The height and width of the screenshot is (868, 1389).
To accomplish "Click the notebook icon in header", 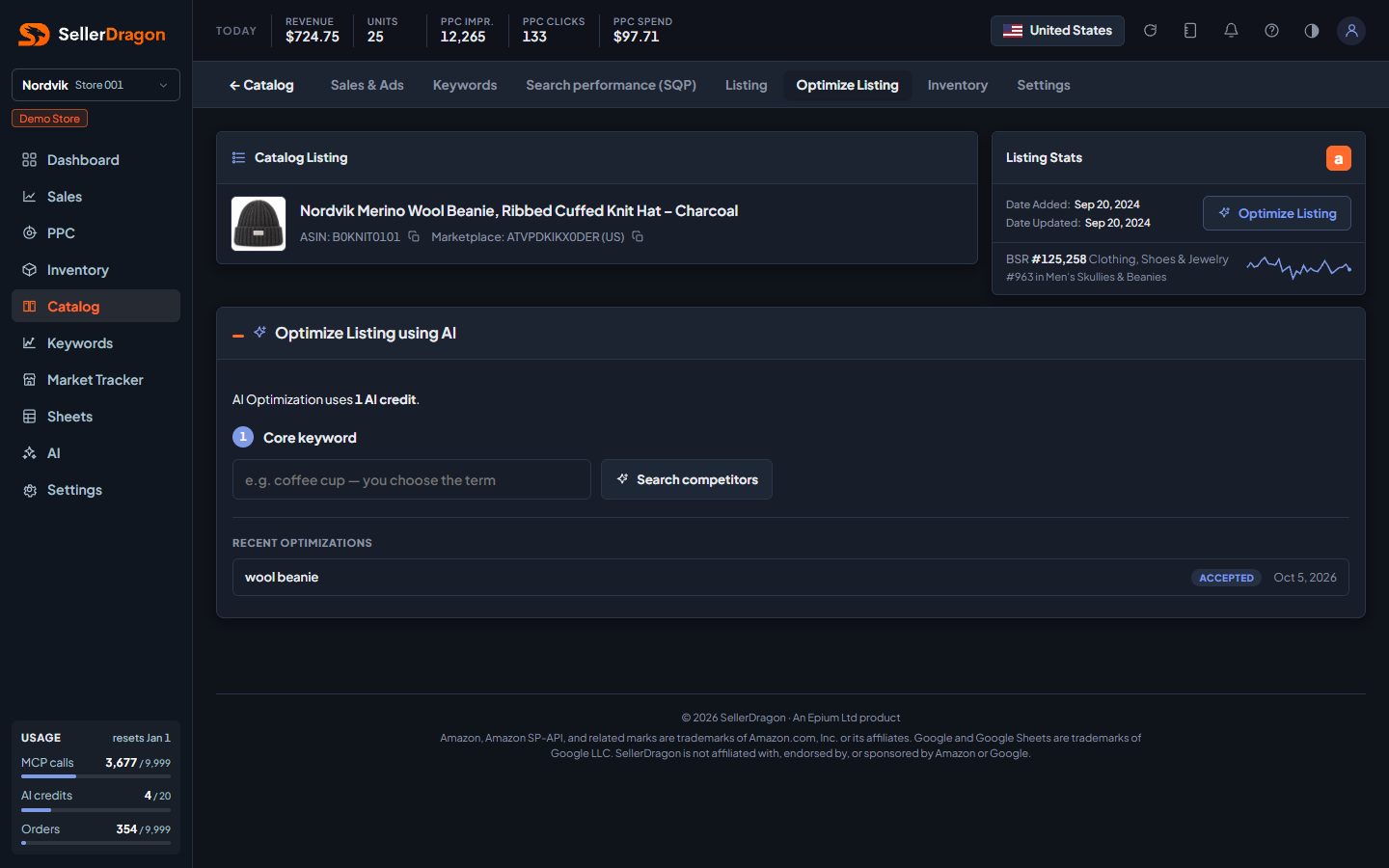I will [x=1190, y=31].
